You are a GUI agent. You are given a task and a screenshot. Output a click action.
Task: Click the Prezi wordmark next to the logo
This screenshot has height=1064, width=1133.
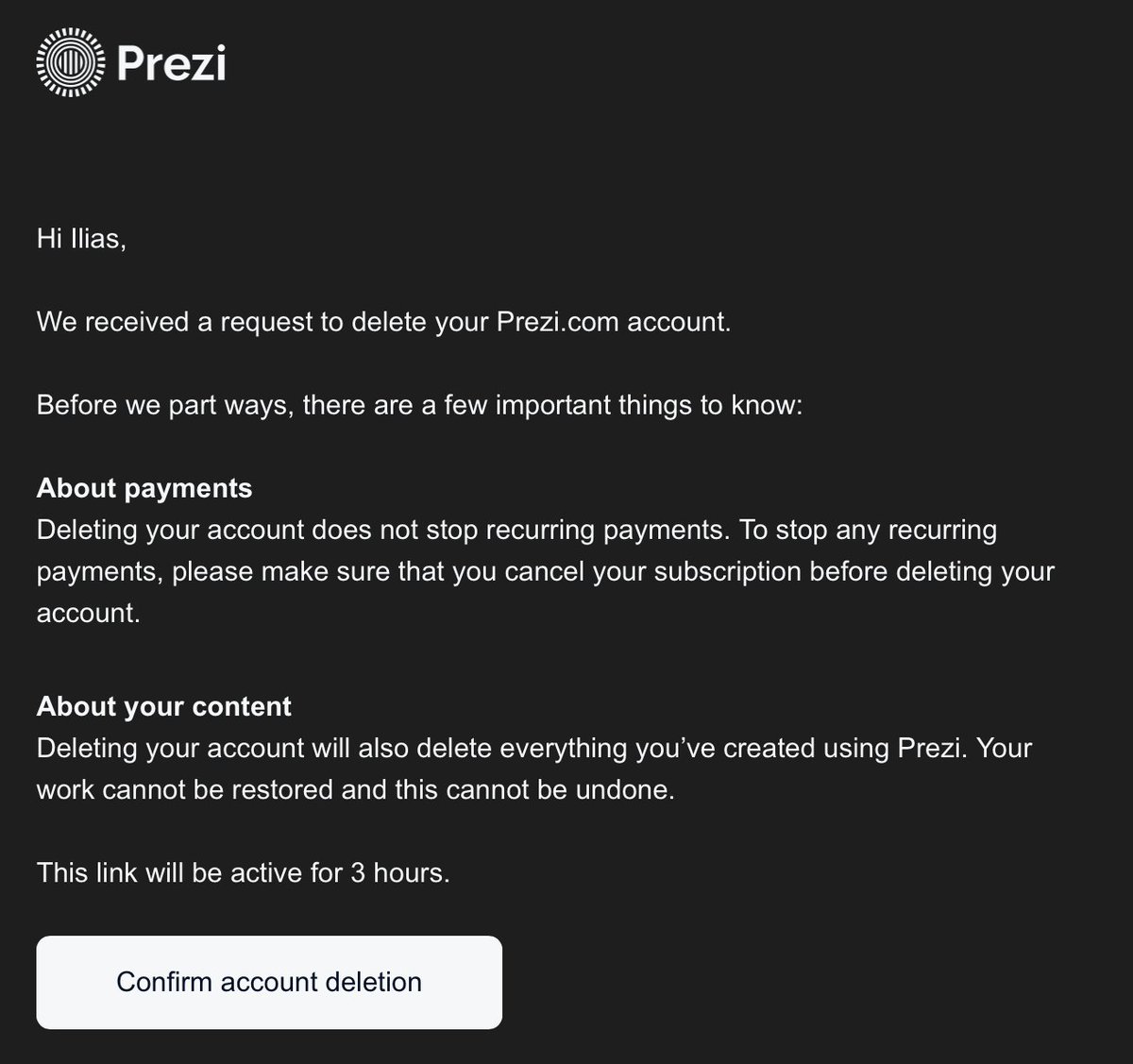(x=173, y=64)
